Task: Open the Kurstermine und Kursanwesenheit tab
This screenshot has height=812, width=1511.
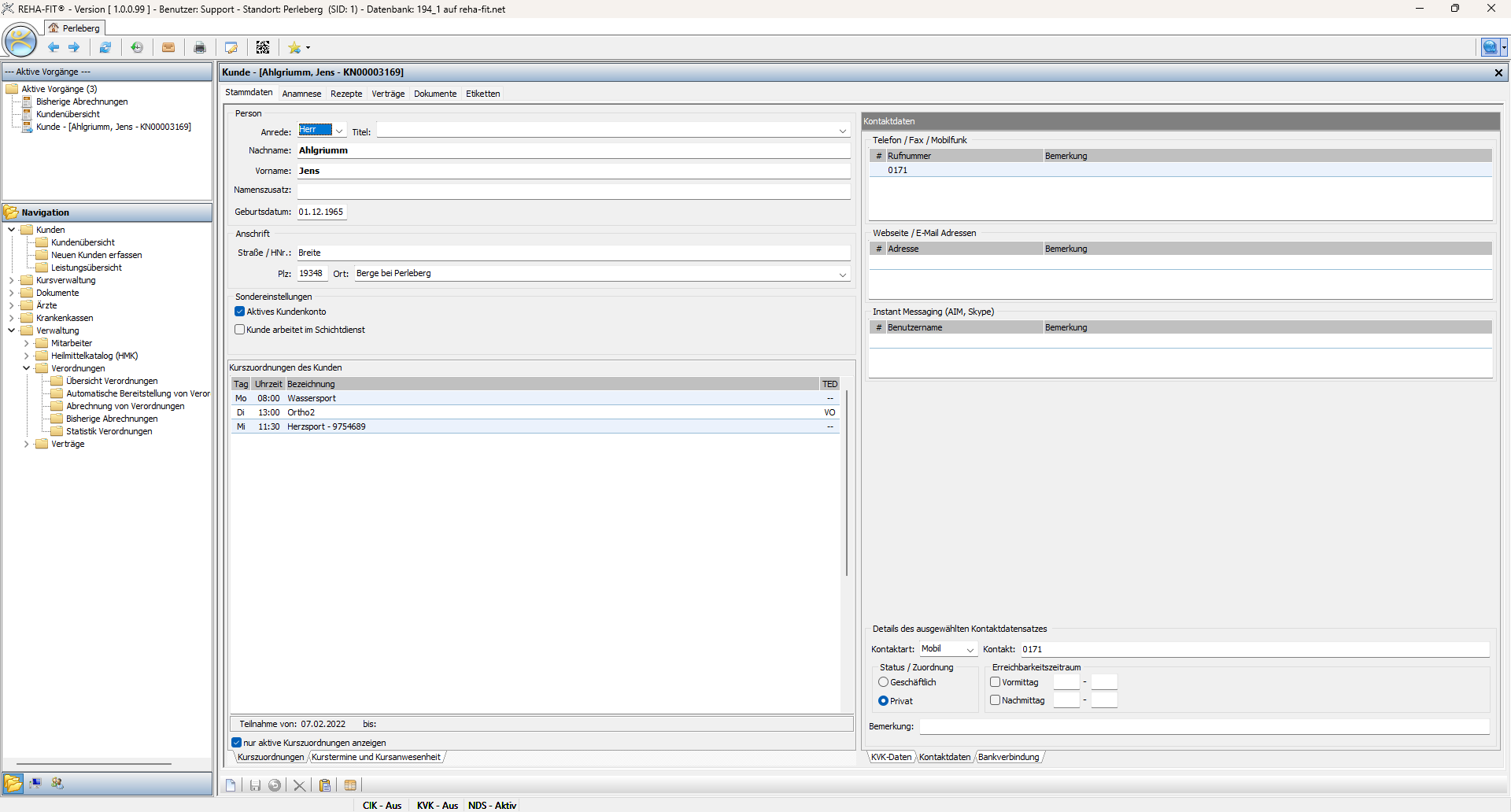Action: 376,757
